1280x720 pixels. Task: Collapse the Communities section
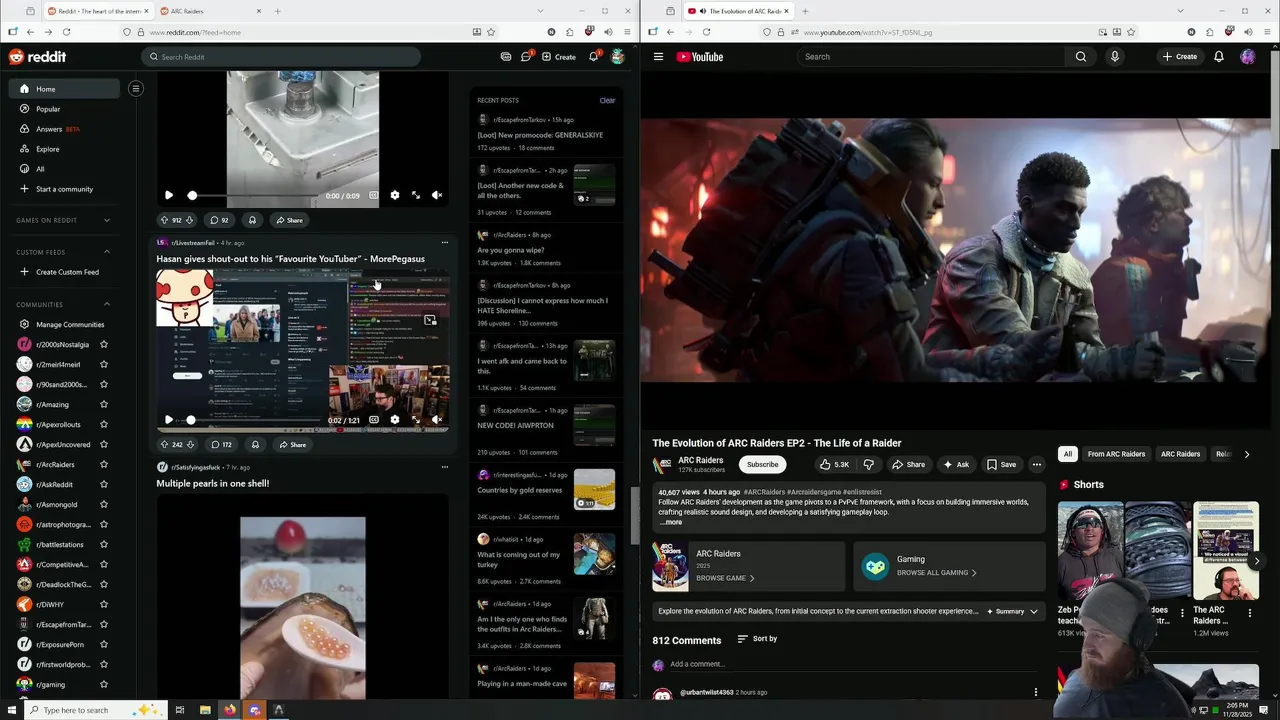pyautogui.click(x=107, y=305)
